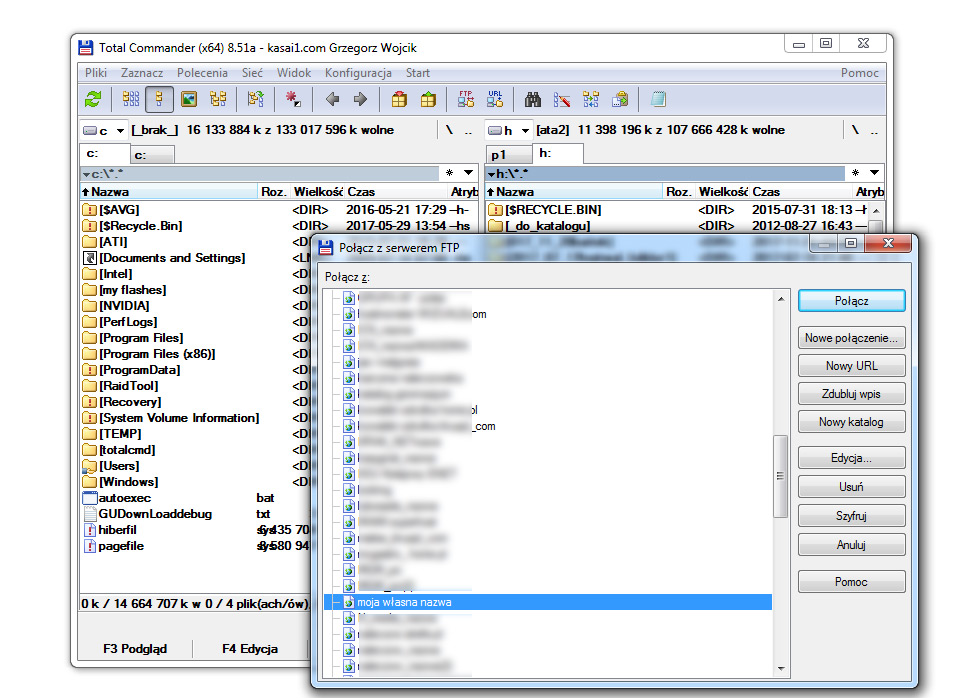The image size is (960, 698).
Task: Open the Widok menu
Action: point(294,73)
